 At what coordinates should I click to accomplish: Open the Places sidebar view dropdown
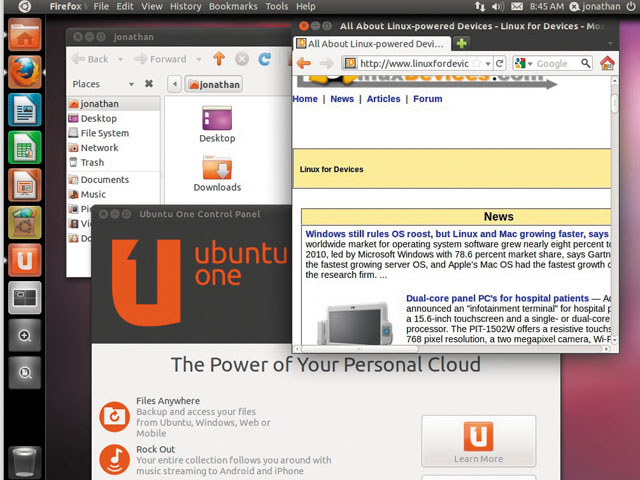pyautogui.click(x=131, y=84)
